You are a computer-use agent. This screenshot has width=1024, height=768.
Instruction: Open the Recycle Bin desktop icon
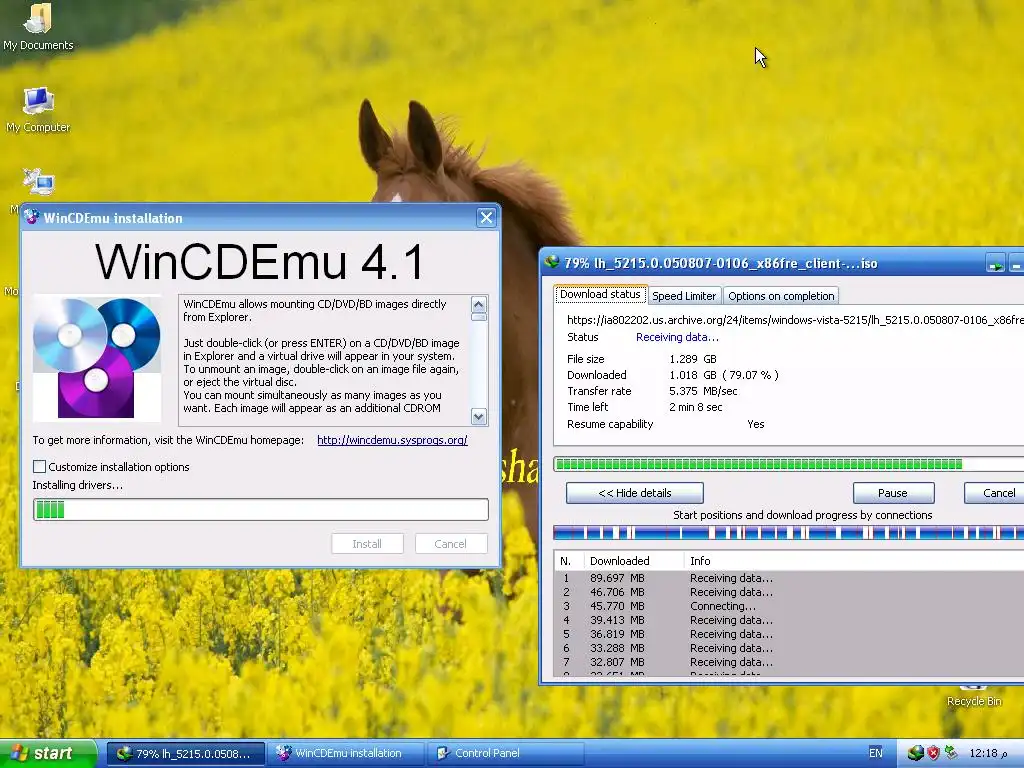click(x=974, y=697)
